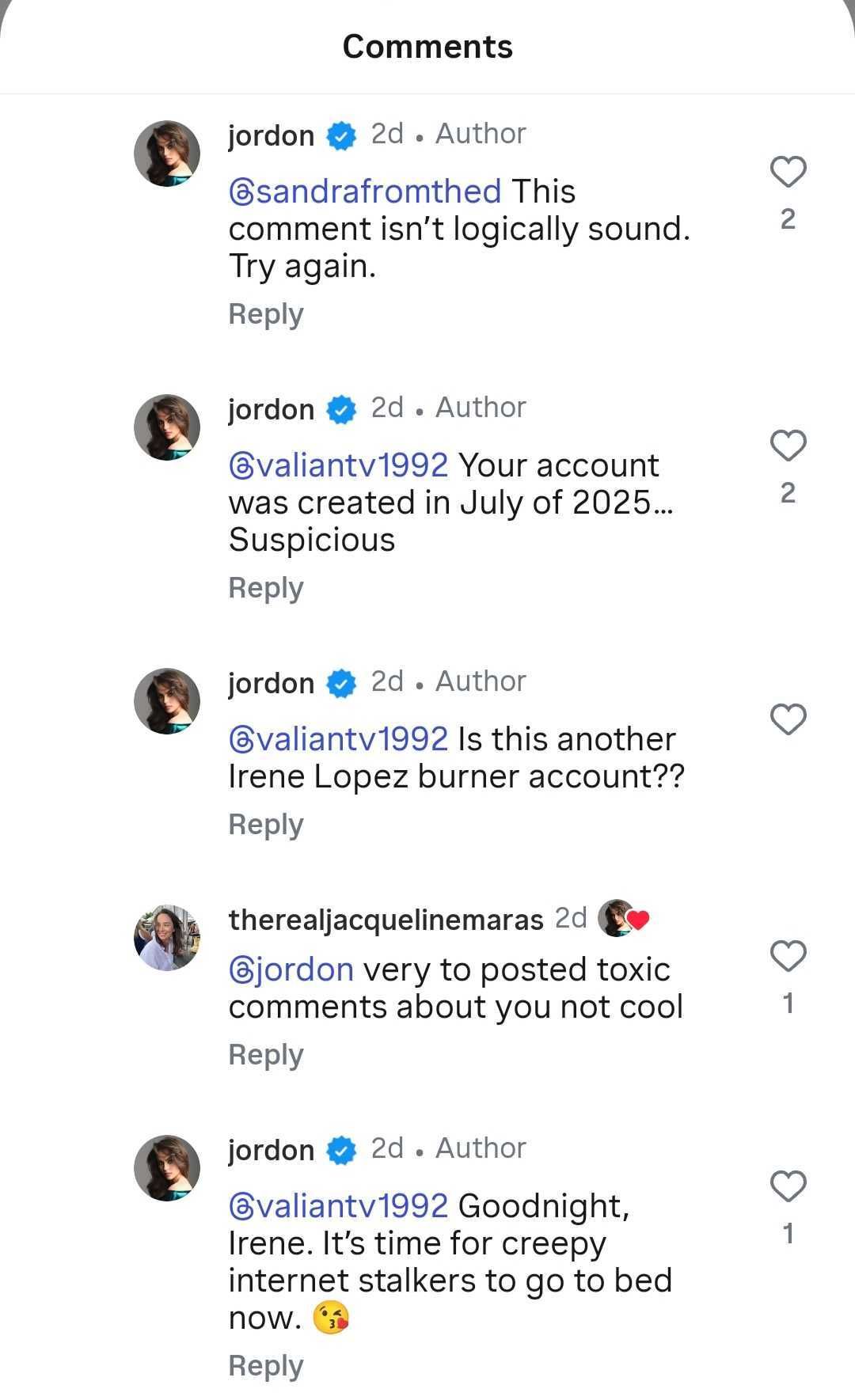
Task: Tap jordon's avatar on the first comment
Action: (167, 154)
